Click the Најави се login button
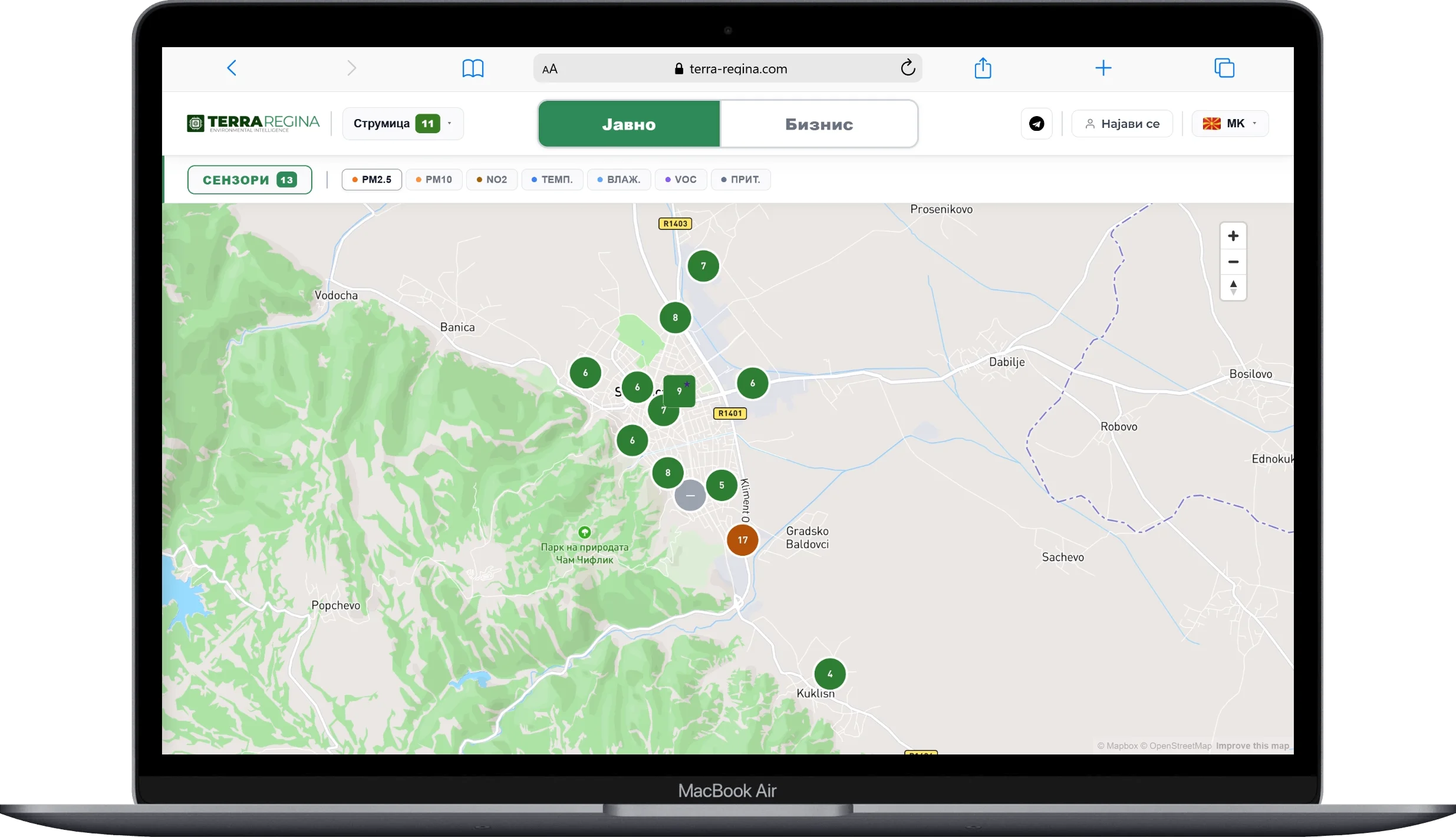1456x837 pixels. tap(1122, 124)
